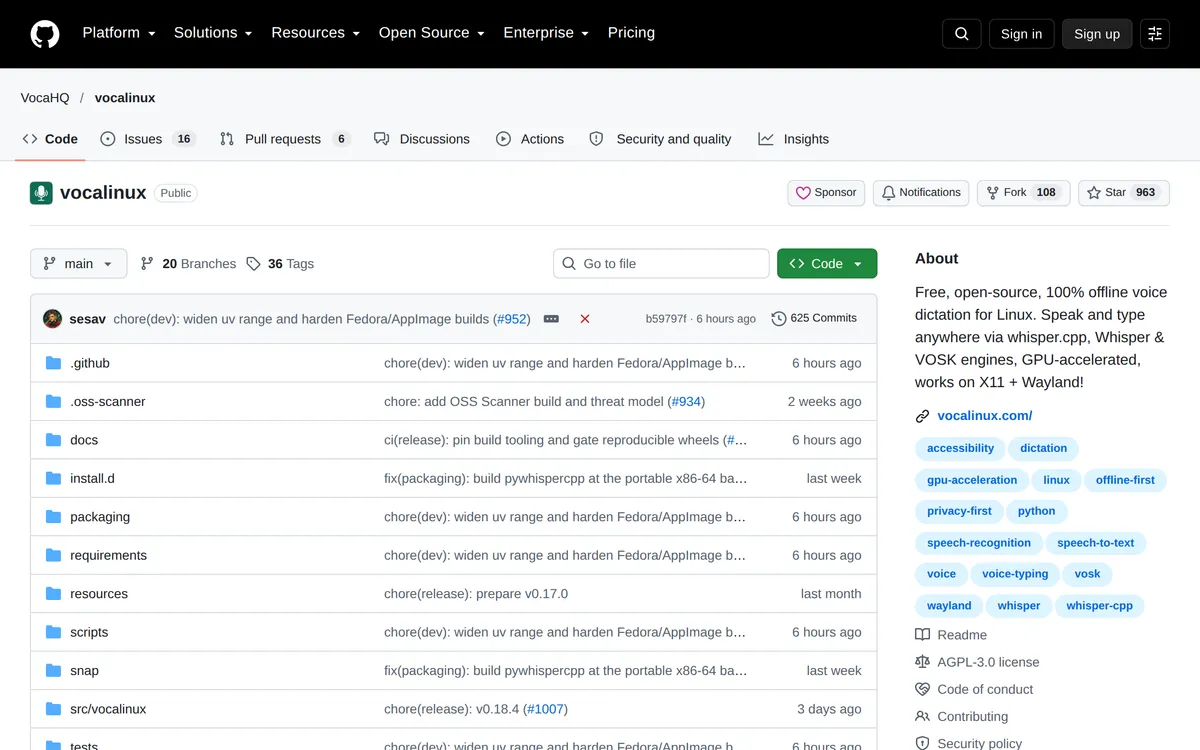View the 20 Branches list

[188, 264]
